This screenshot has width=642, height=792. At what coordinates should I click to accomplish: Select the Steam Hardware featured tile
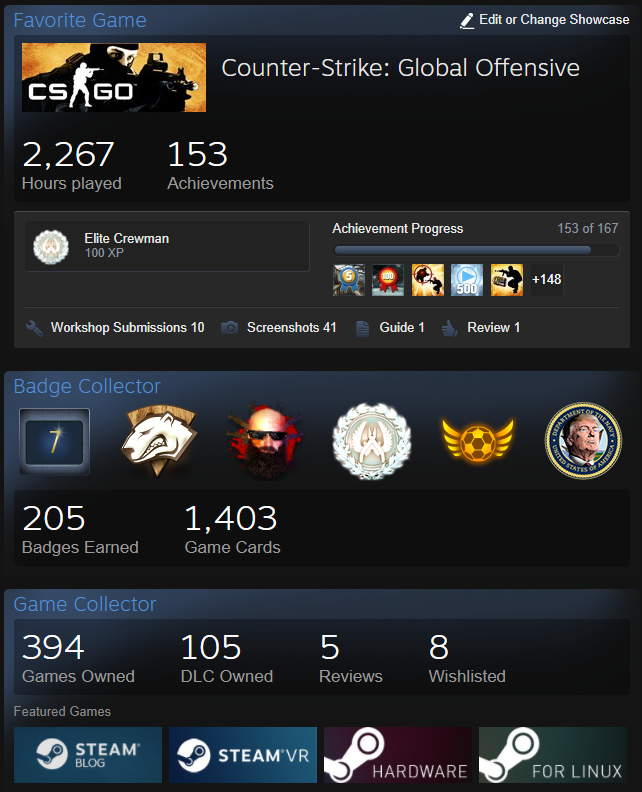tap(398, 755)
